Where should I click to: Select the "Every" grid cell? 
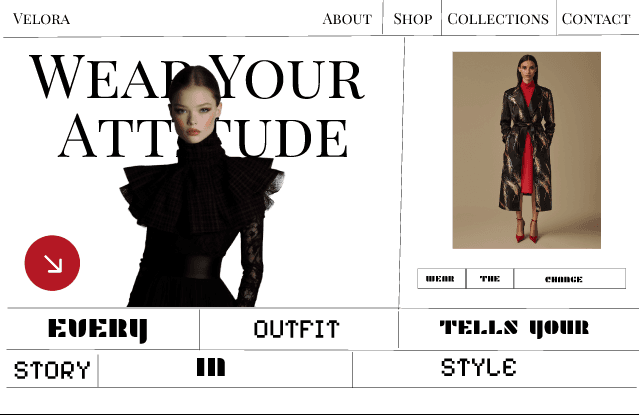103,329
